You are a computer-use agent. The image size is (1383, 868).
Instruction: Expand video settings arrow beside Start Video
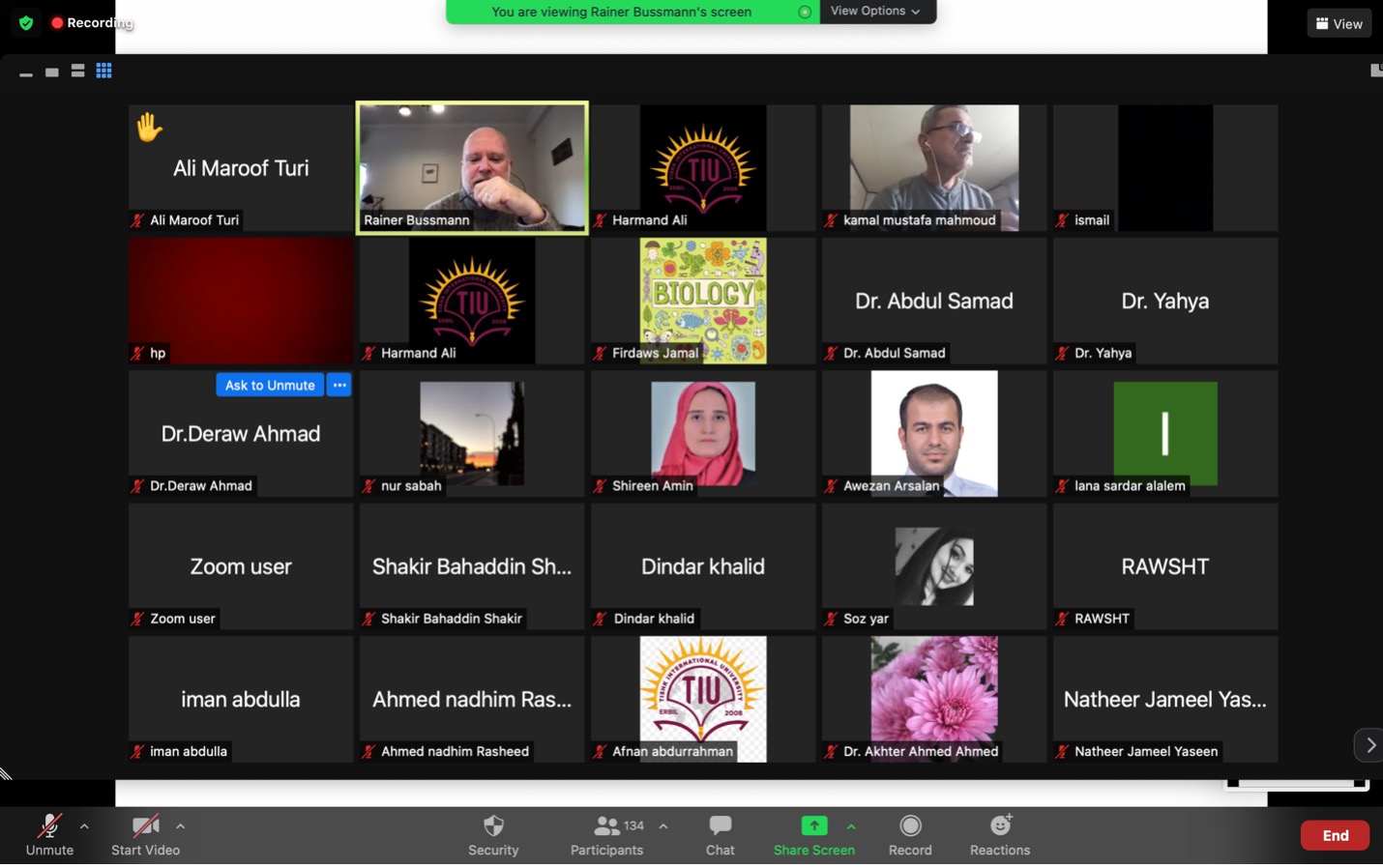click(180, 826)
